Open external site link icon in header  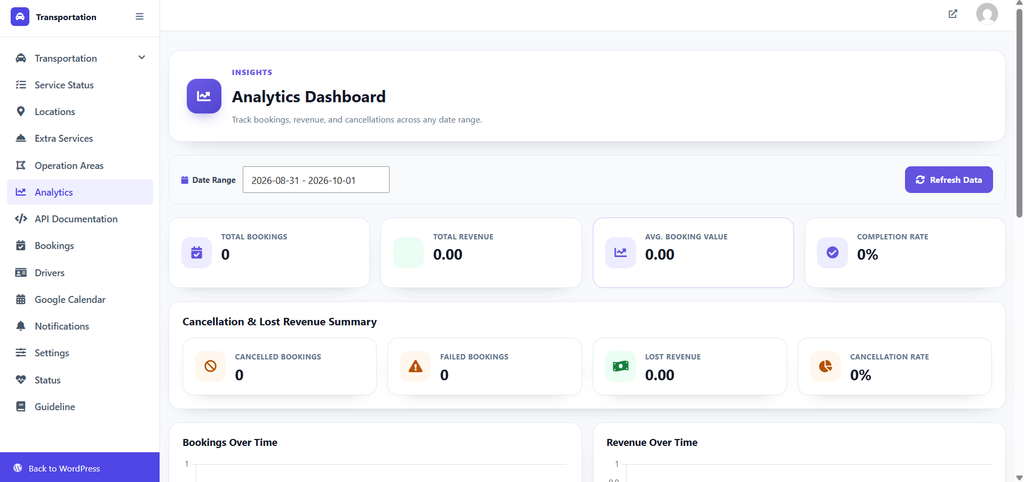click(953, 14)
